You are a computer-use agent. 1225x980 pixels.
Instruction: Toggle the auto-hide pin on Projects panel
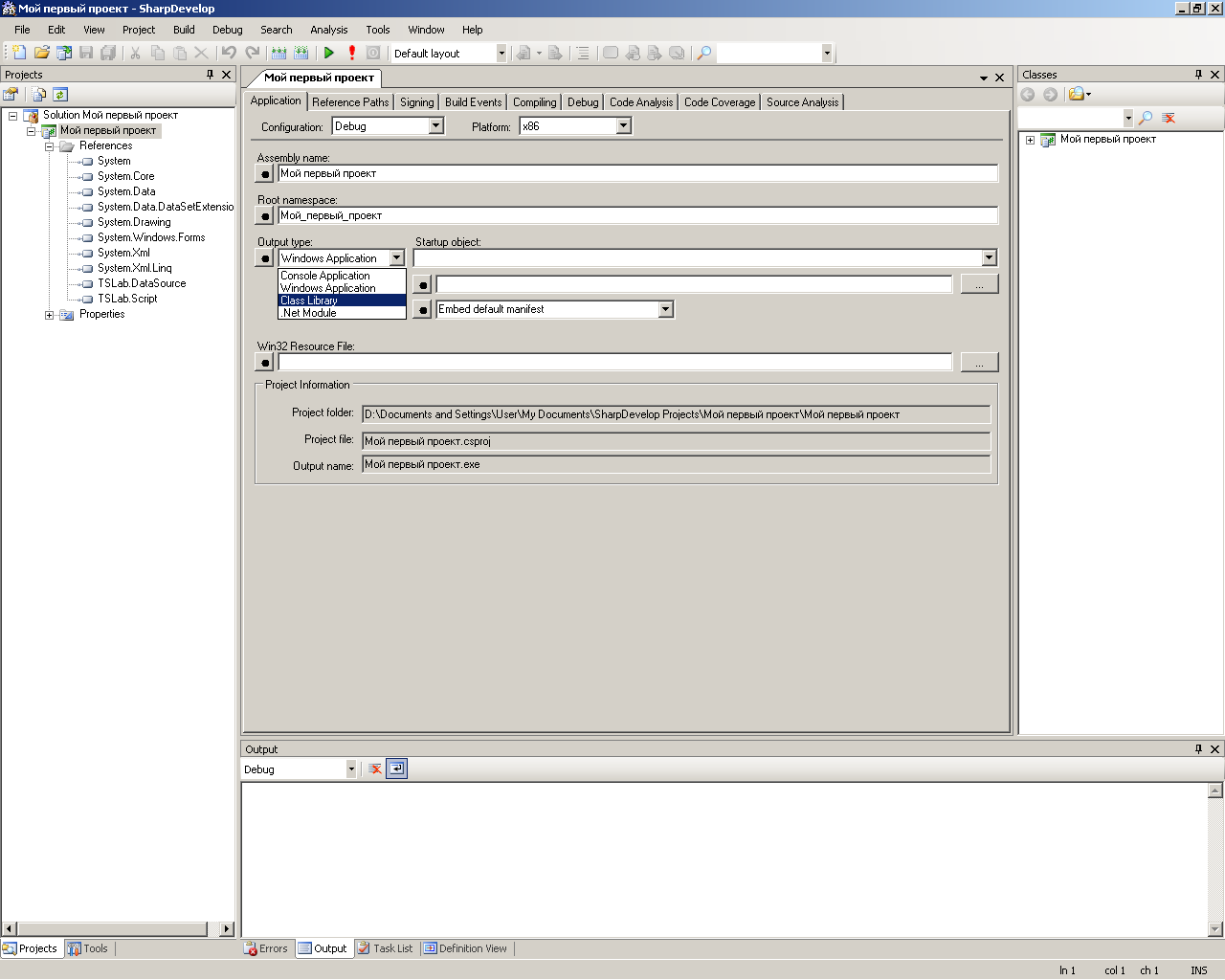click(x=211, y=75)
